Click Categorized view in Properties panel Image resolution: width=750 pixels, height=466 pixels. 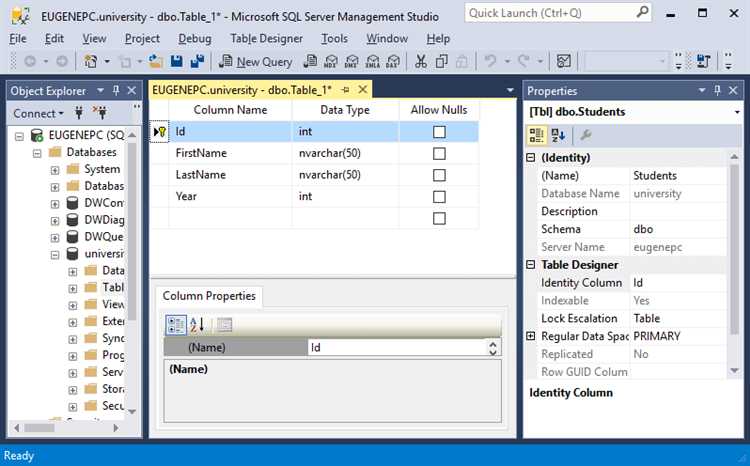[537, 135]
